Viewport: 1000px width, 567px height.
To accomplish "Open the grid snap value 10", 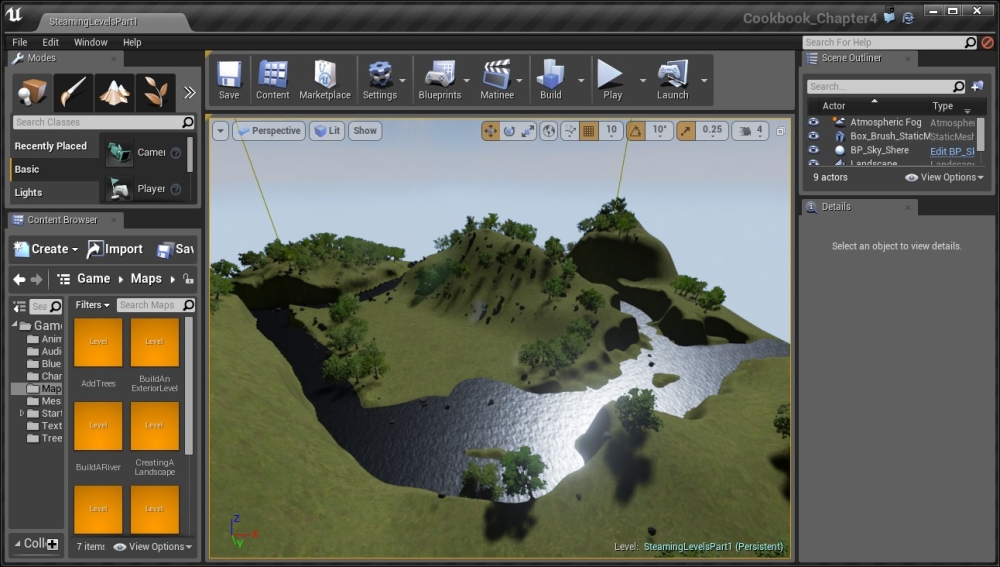I will point(611,130).
